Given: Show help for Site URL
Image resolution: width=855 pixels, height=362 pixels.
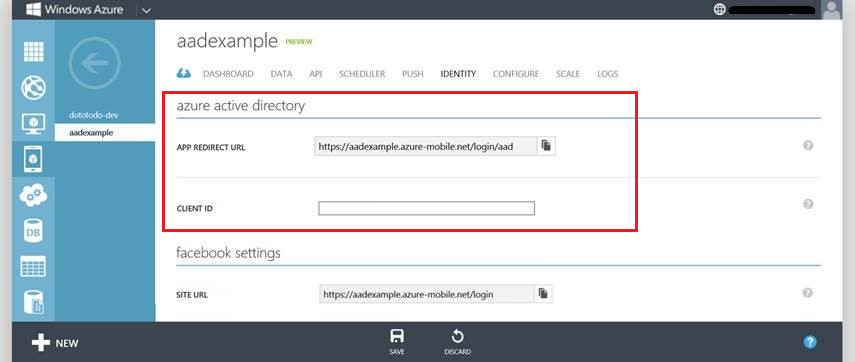Looking at the screenshot, I should coord(808,293).
